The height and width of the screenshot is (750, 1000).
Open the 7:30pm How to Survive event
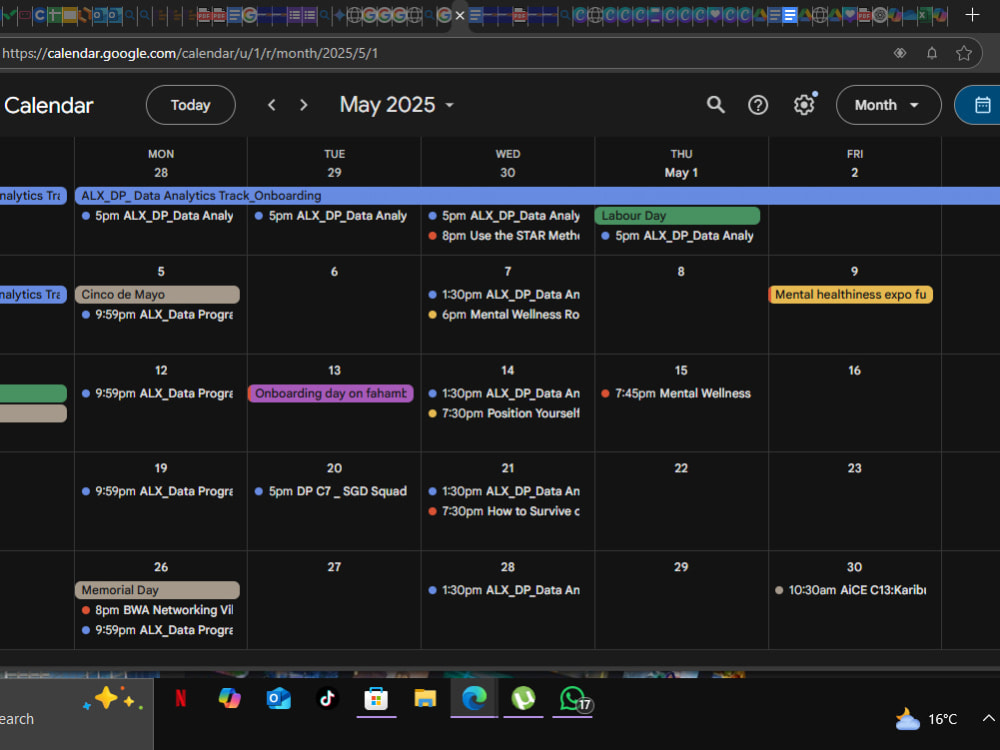[504, 511]
